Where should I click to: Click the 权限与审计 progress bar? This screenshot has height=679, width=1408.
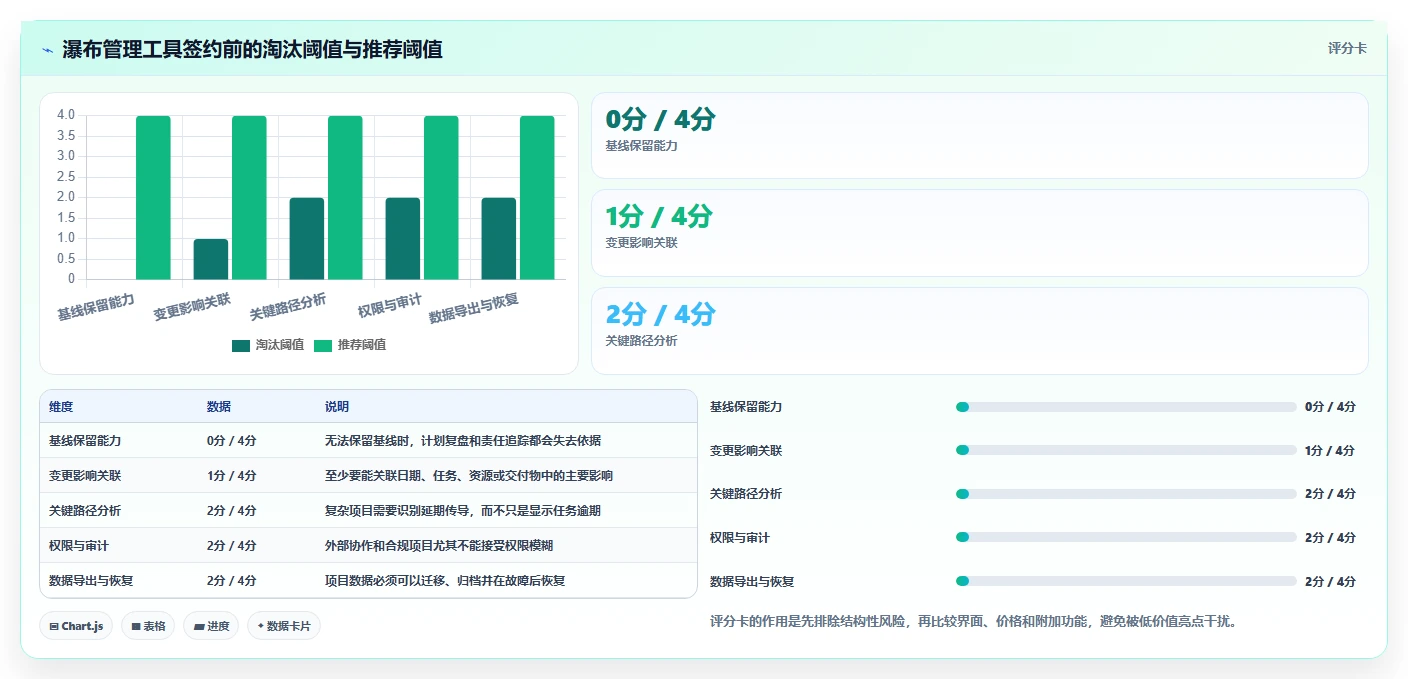coord(1126,538)
